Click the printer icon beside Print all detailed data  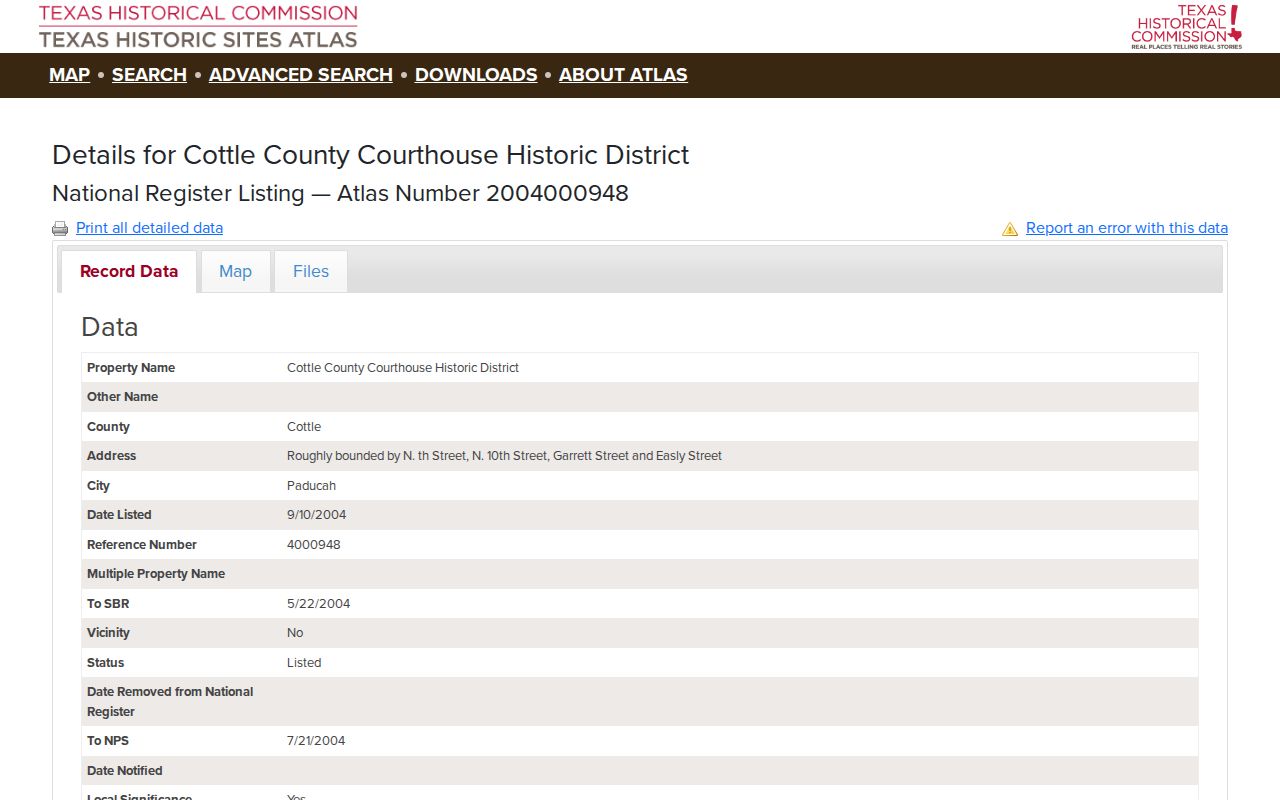pos(60,229)
